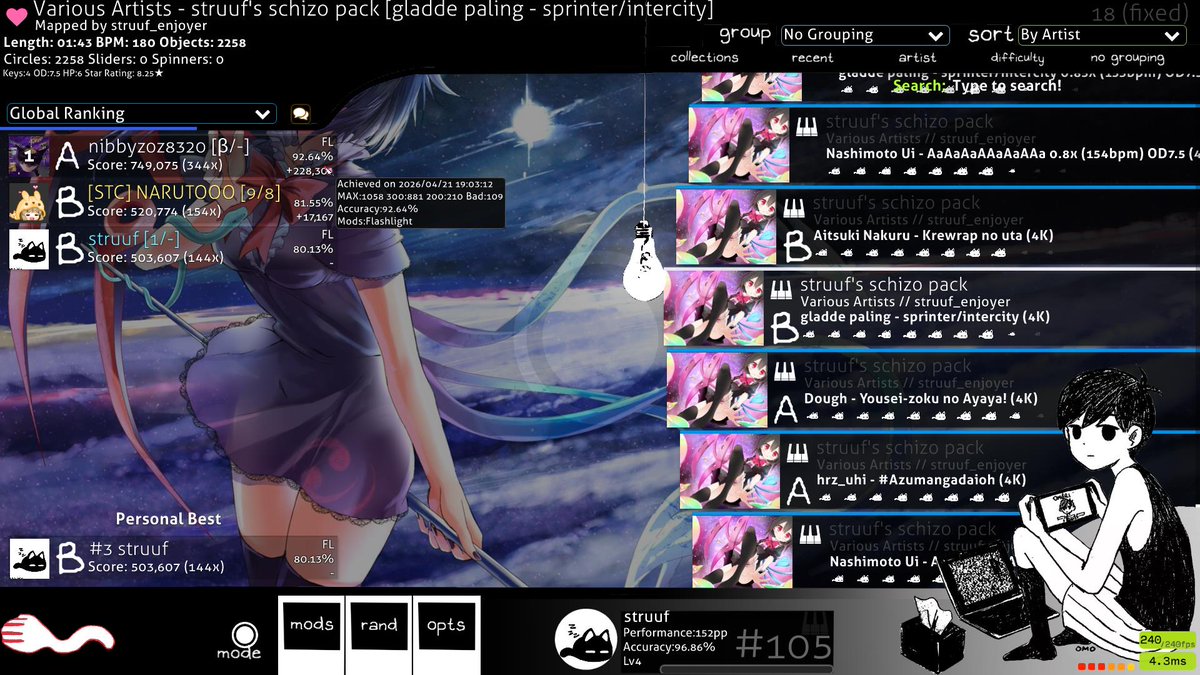
Task: Click nibbyzoz8320 rank 1 avatar
Action: click(29, 156)
